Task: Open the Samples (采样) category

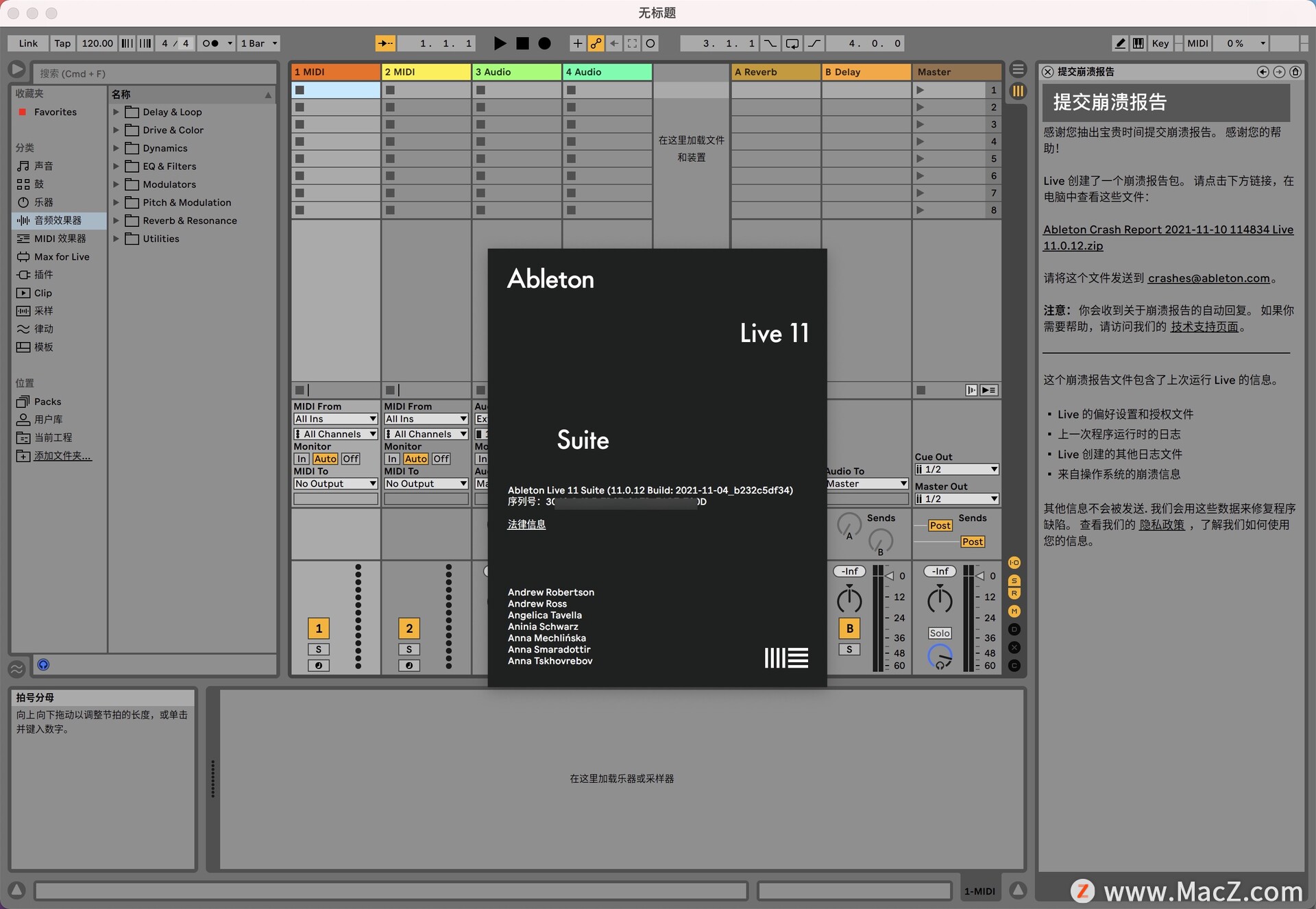Action: (43, 311)
